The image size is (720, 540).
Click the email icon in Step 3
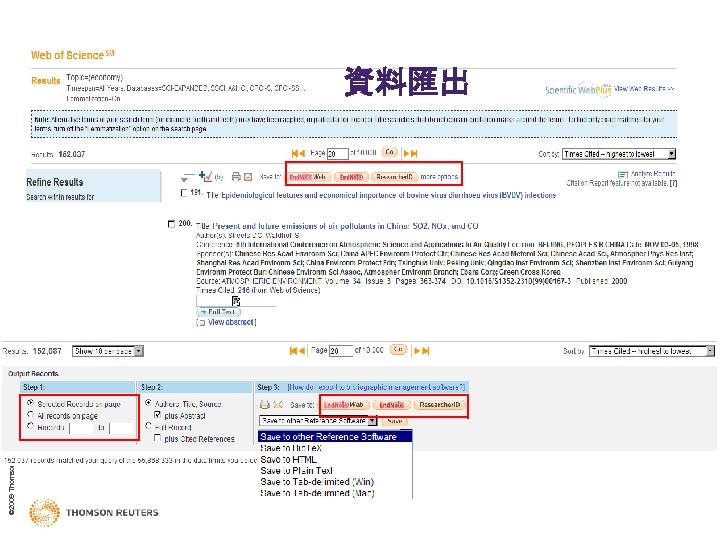pyautogui.click(x=278, y=405)
